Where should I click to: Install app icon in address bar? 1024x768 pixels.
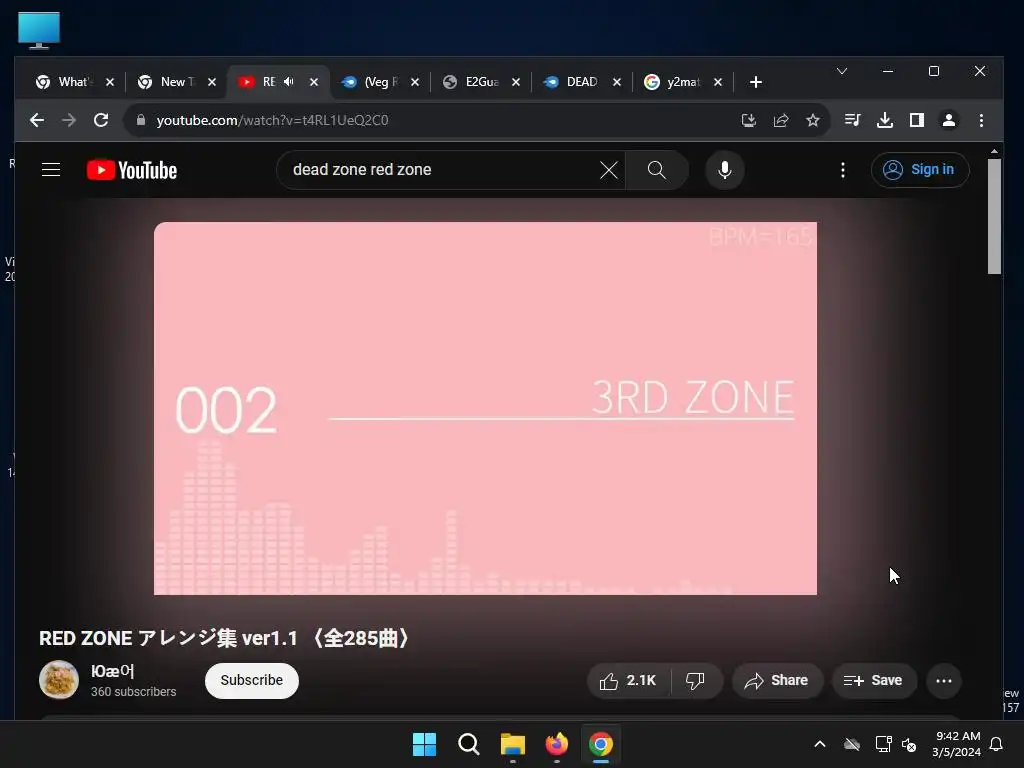click(x=748, y=120)
